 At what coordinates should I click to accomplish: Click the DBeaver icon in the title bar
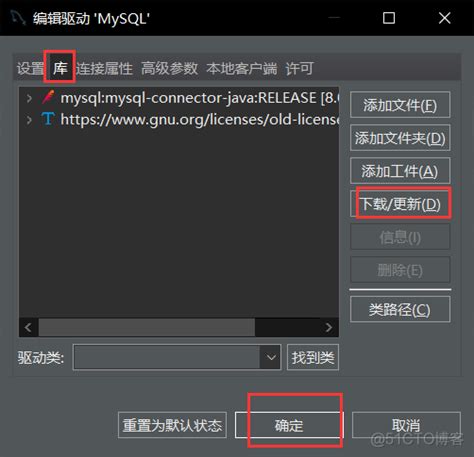(17, 18)
